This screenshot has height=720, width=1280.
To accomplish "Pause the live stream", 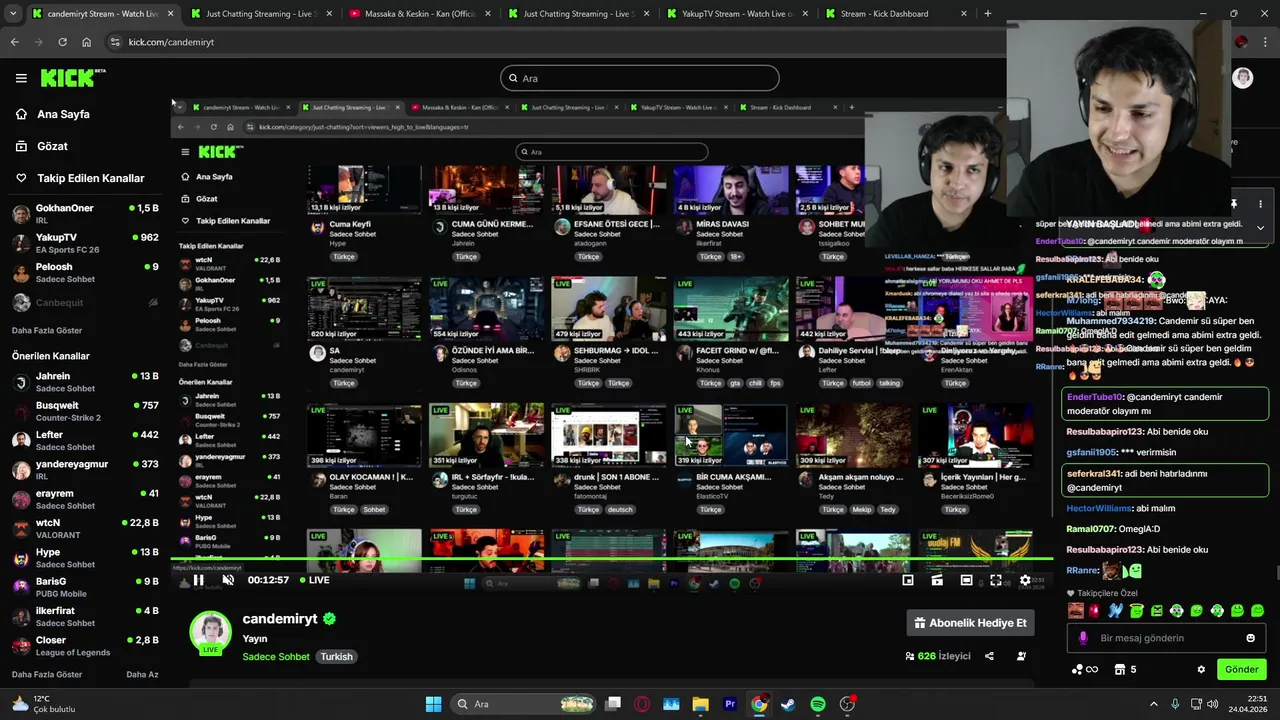I will click(198, 580).
